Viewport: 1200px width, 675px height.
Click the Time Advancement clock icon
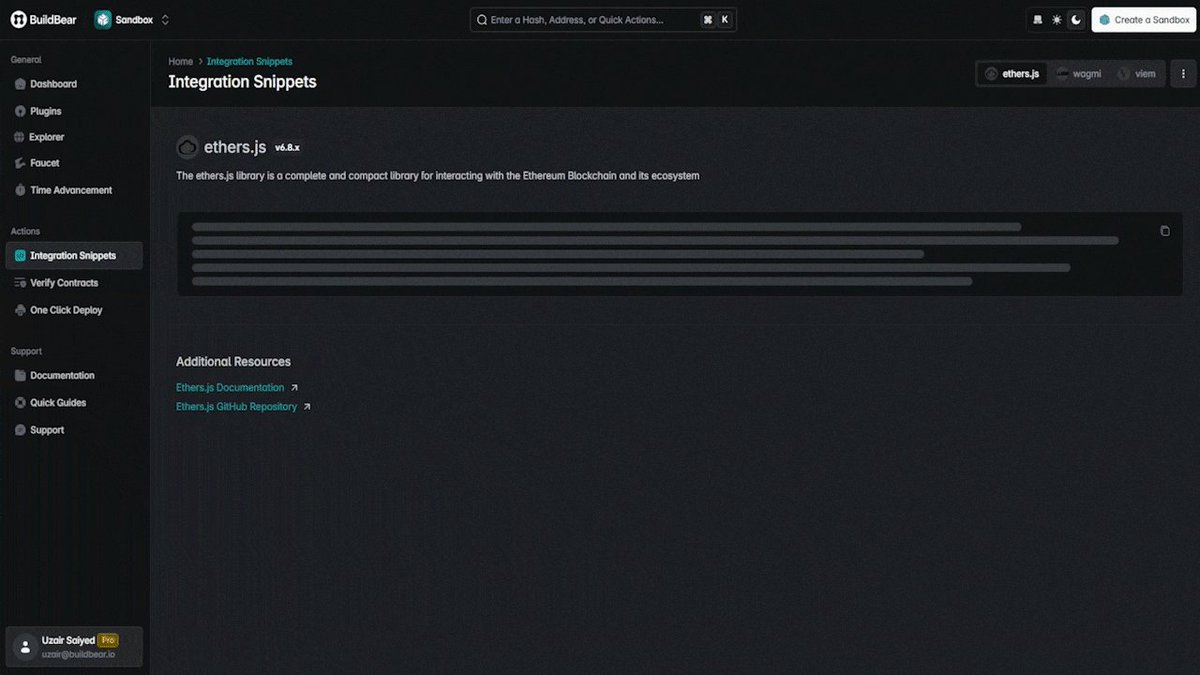click(x=21, y=190)
